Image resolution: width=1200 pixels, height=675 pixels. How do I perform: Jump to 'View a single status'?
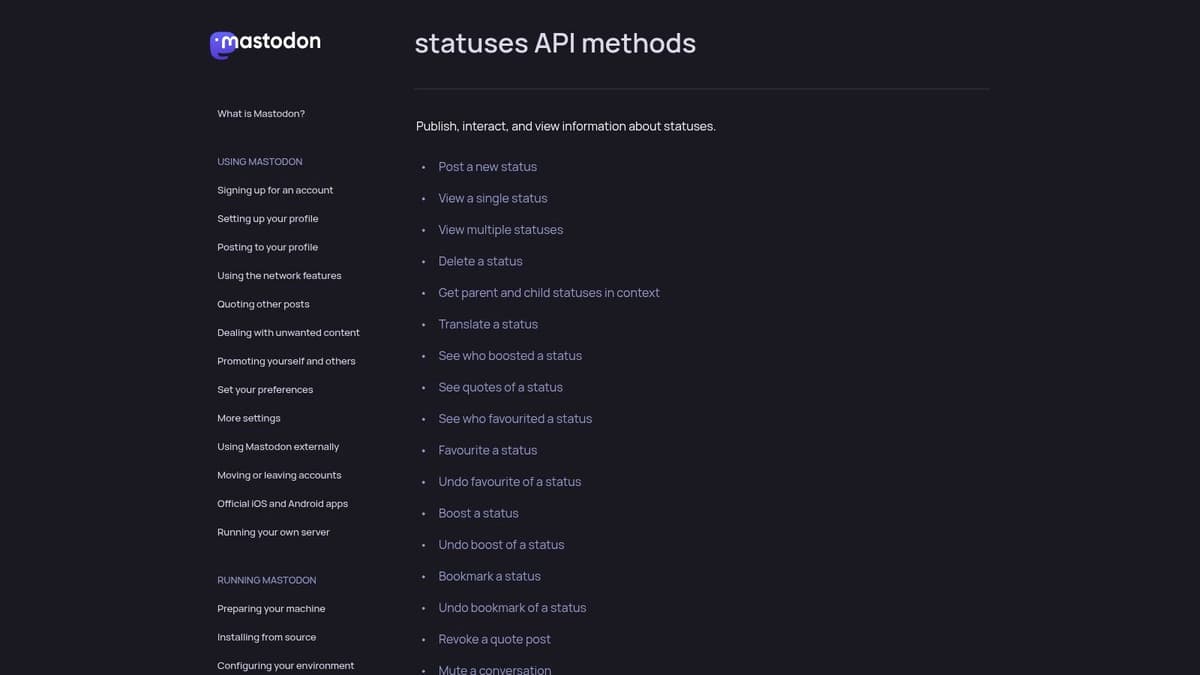coord(493,198)
